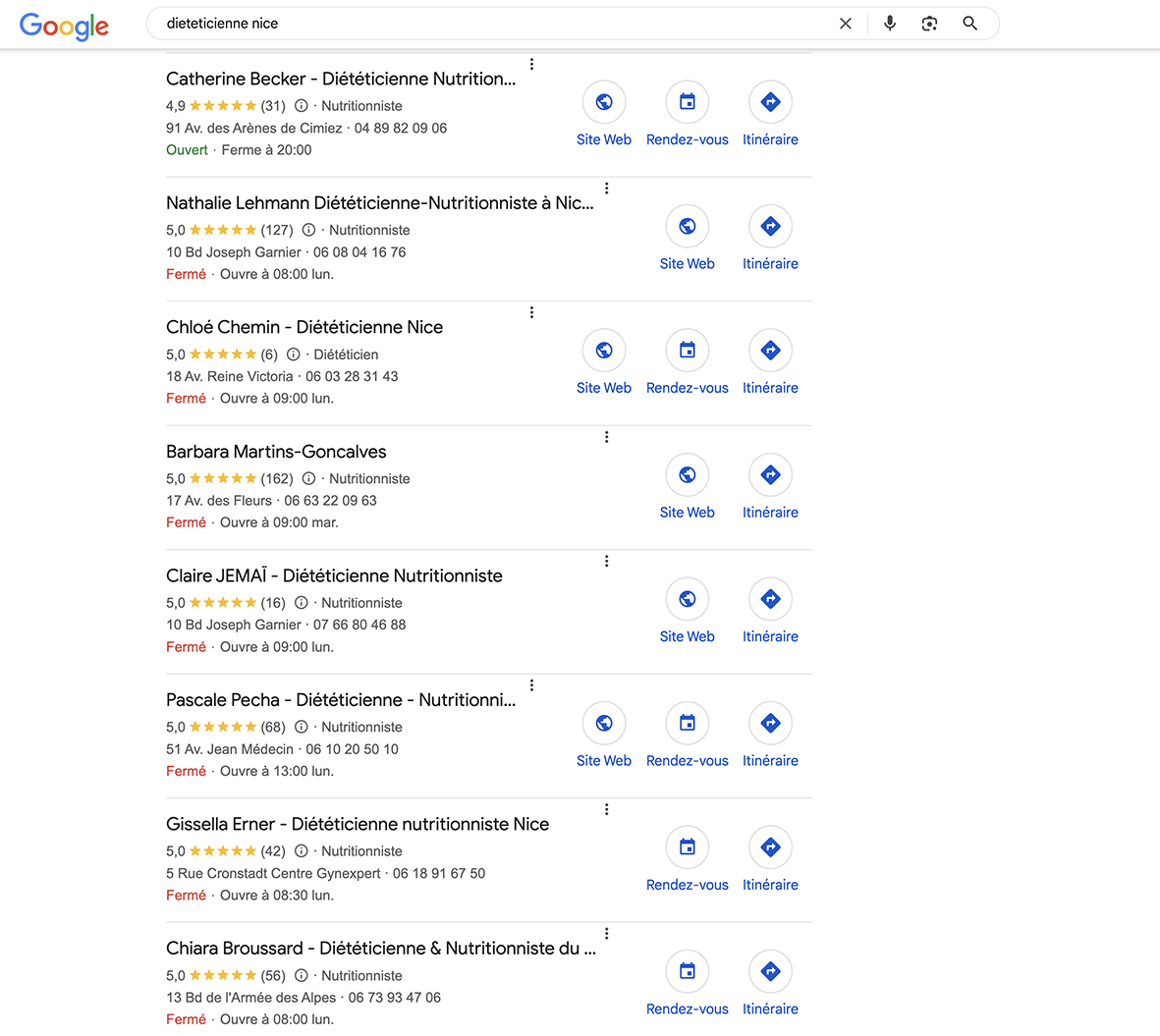This screenshot has width=1160, height=1036.
Task: Get Itinéraire directions for Barbara Martins-Goncalves
Action: tap(770, 474)
